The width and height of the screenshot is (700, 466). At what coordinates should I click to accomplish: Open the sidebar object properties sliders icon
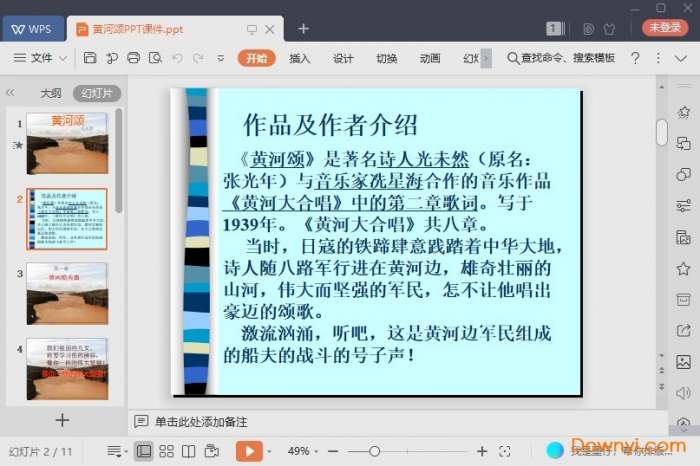click(683, 206)
